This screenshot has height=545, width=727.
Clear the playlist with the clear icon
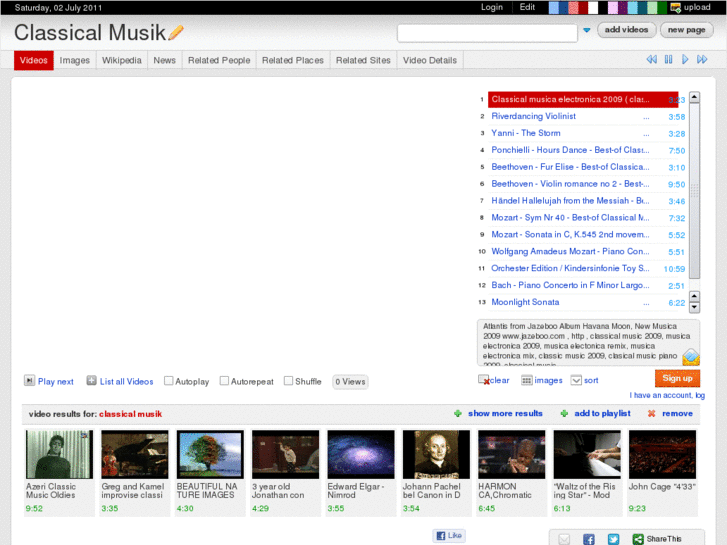[x=484, y=380]
